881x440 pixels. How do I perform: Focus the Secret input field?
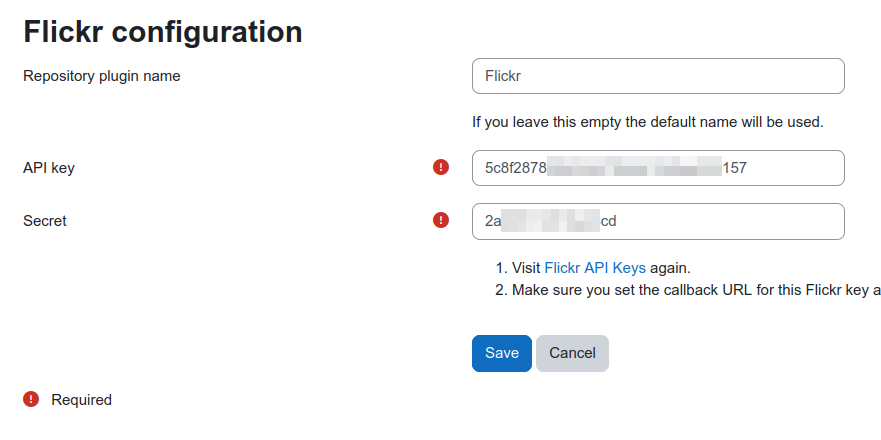658,221
